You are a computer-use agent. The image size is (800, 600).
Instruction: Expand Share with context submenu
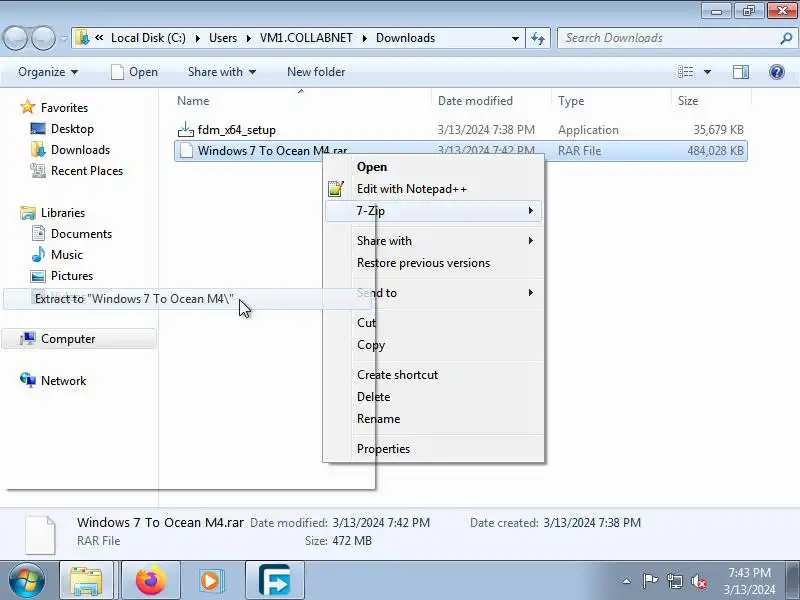tap(433, 241)
